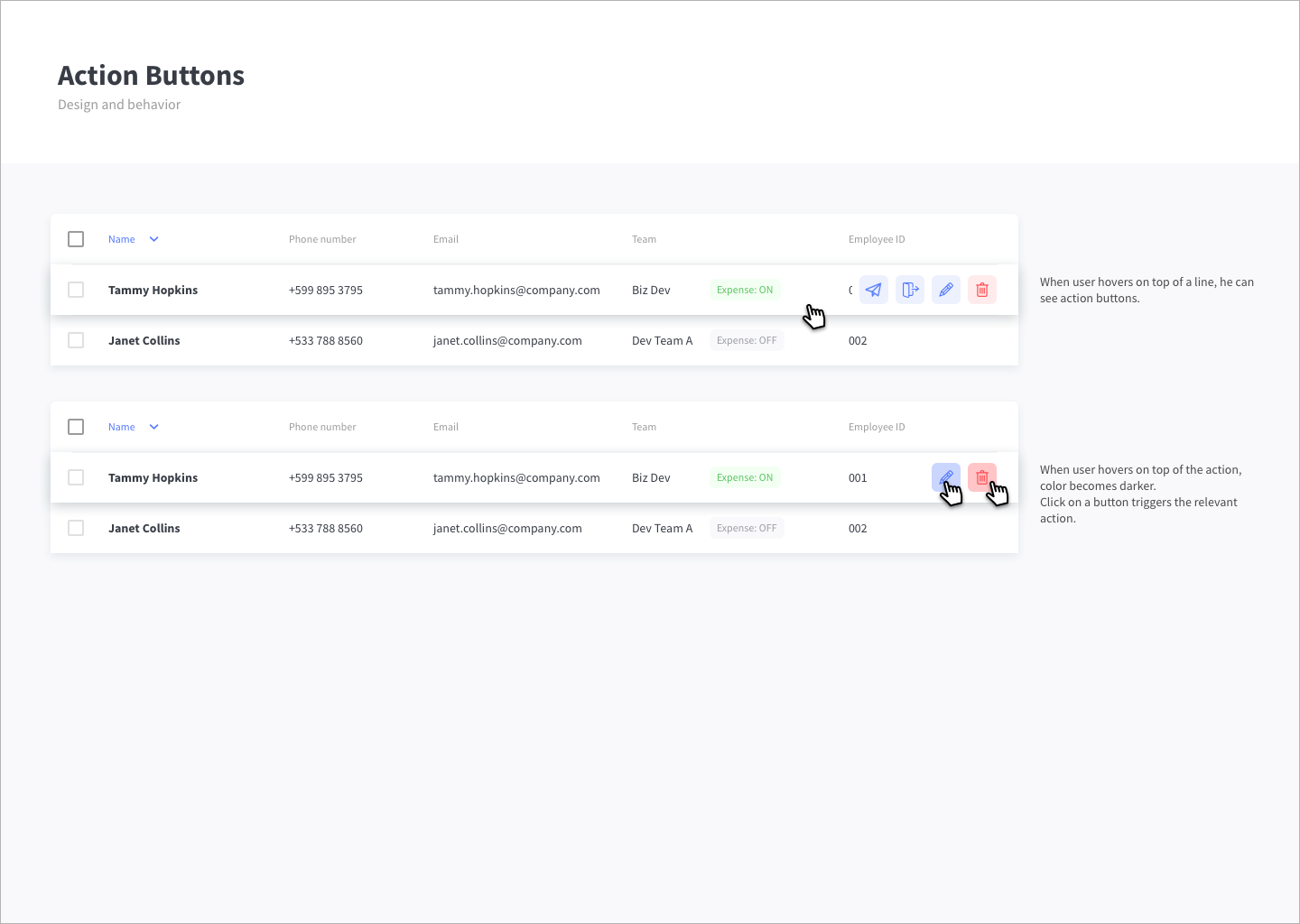Click the Design and behavior subtitle
Screen dimensions: 1300x924
[x=119, y=105]
